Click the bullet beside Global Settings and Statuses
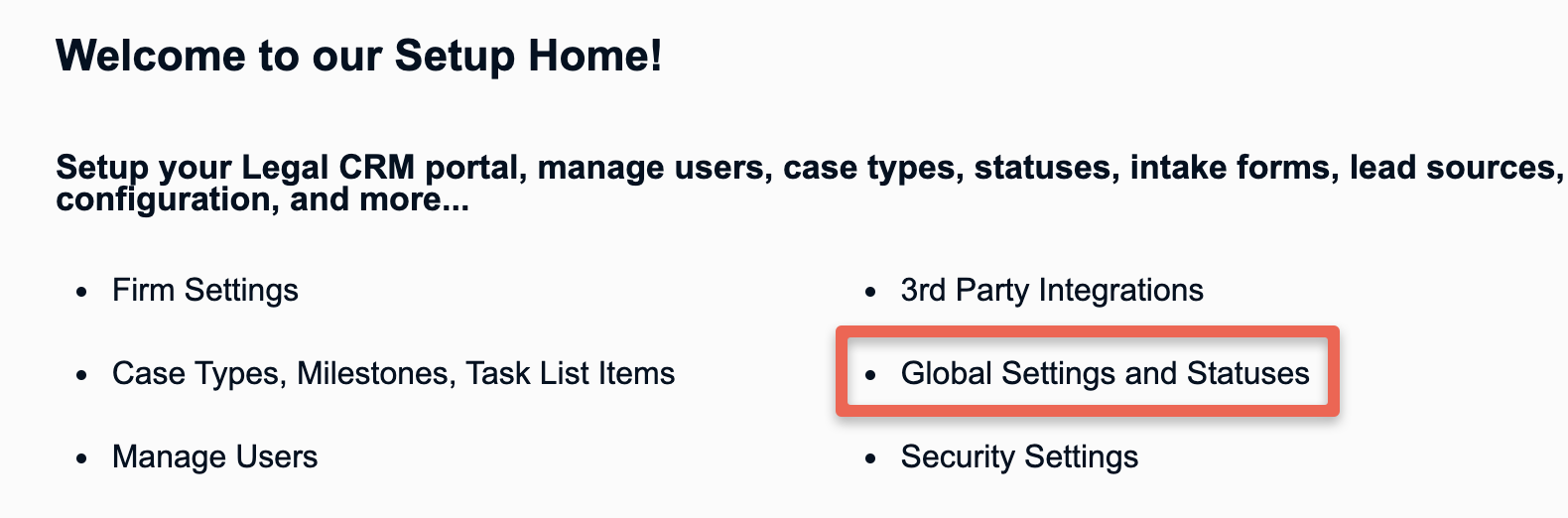 pyautogui.click(x=871, y=375)
